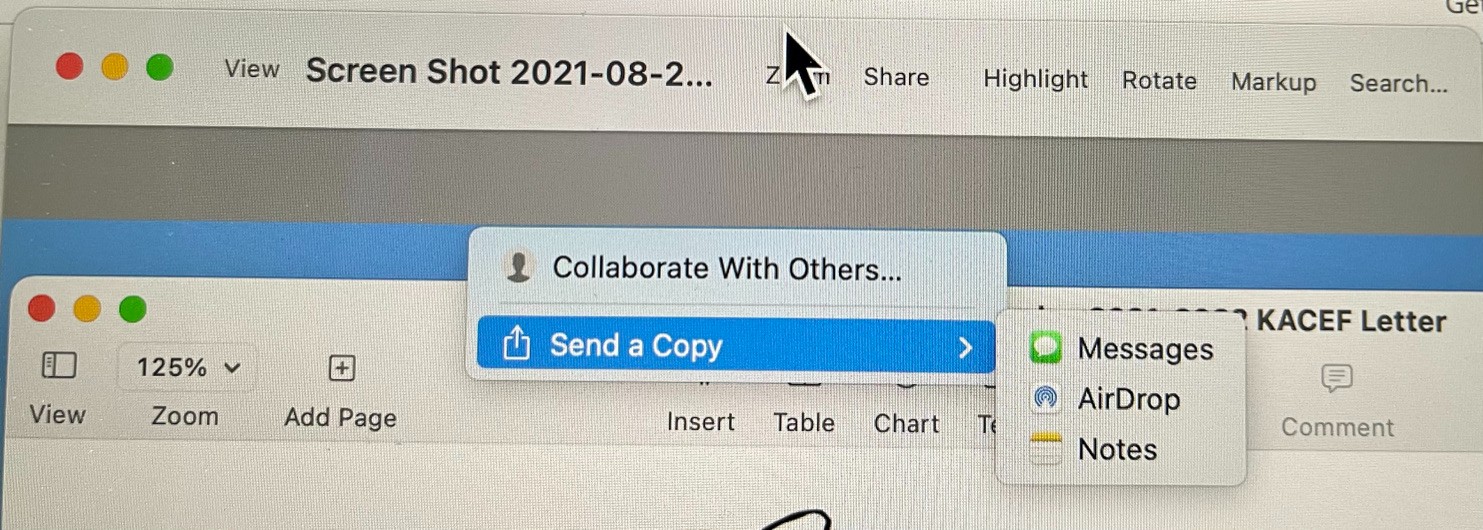
Task: Click Rotate in the Preview toolbar
Action: (x=1159, y=80)
